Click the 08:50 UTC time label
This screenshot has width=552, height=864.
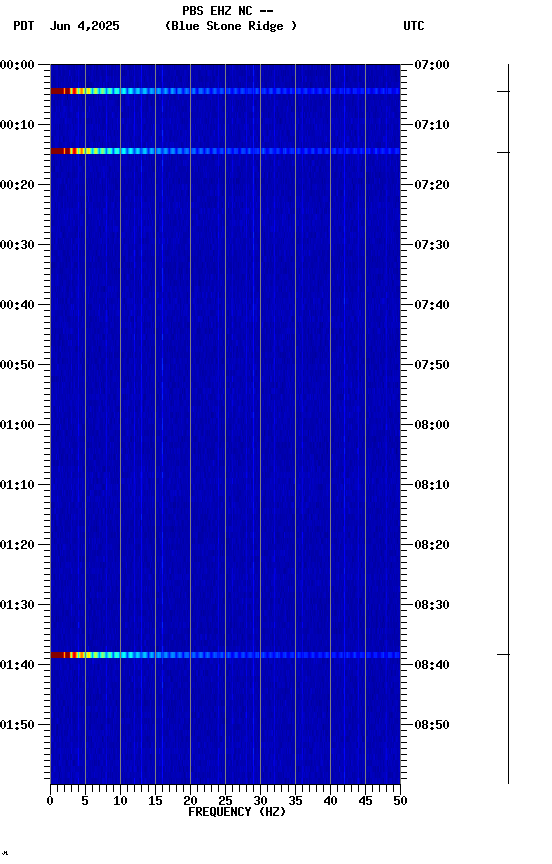[432, 725]
